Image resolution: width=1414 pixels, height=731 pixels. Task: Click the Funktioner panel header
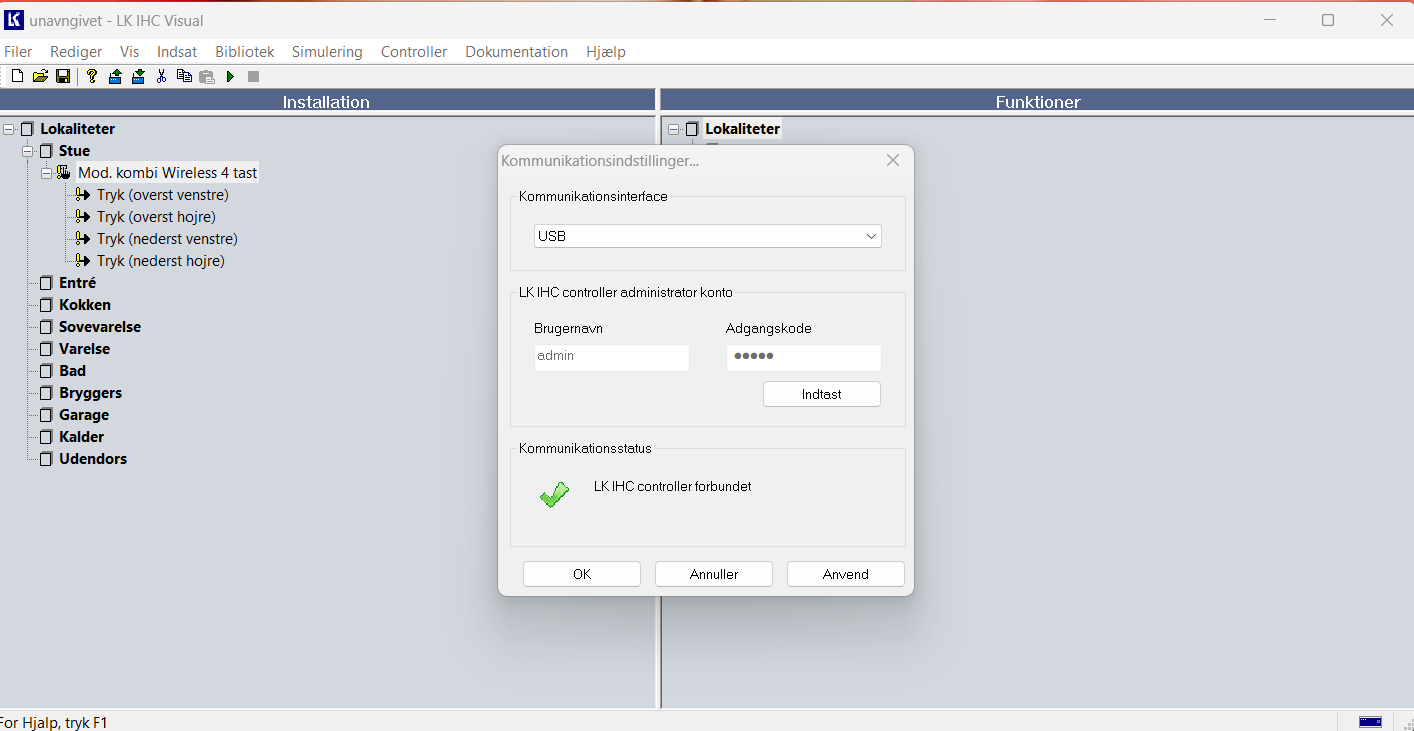1038,102
